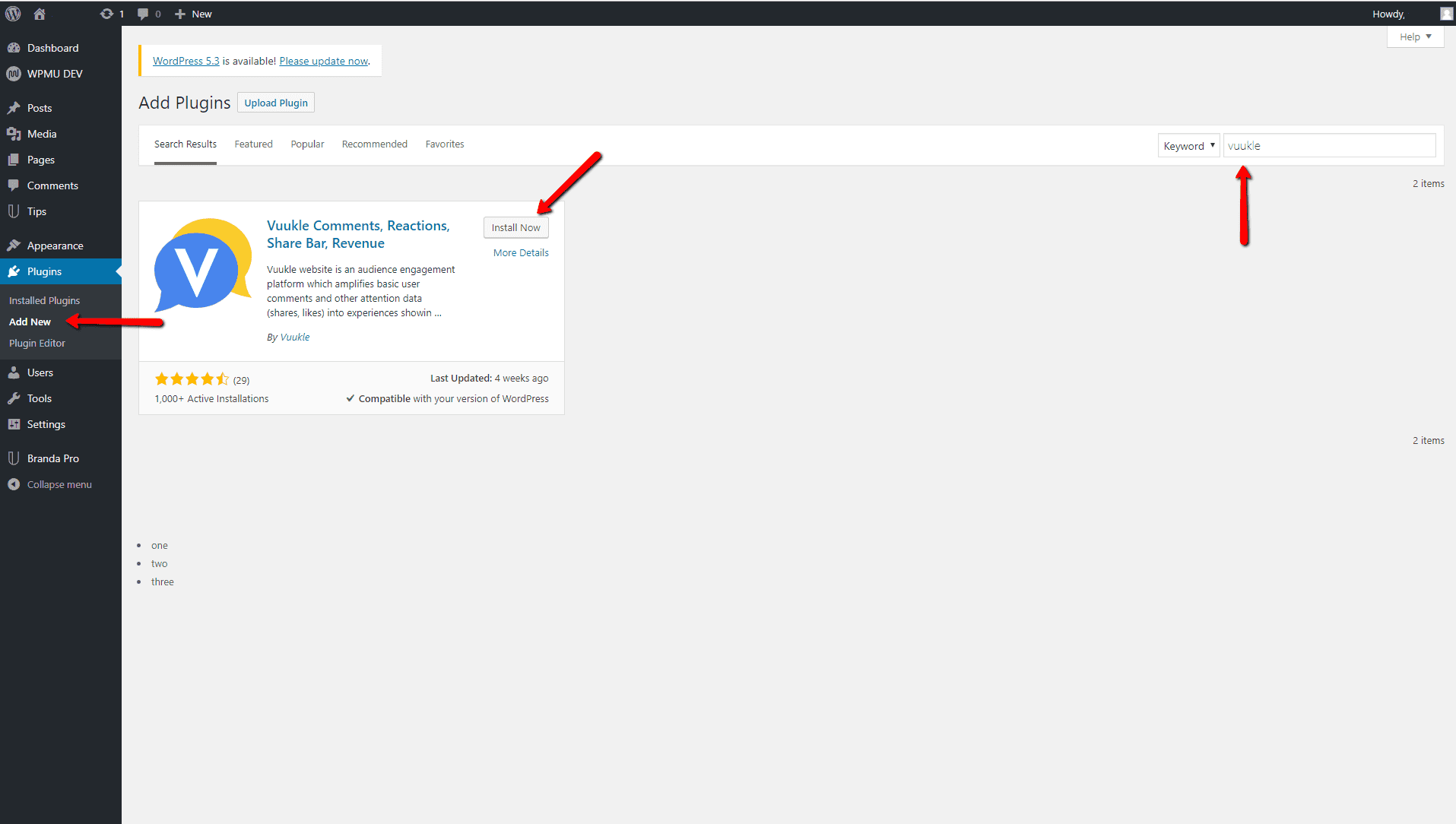Expand the Help panel dropdown
The height and width of the screenshot is (824, 1456).
[x=1415, y=36]
